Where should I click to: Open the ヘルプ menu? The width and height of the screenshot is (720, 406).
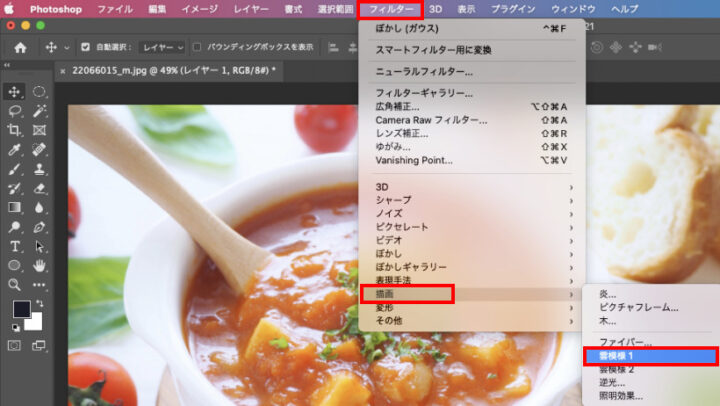point(624,9)
